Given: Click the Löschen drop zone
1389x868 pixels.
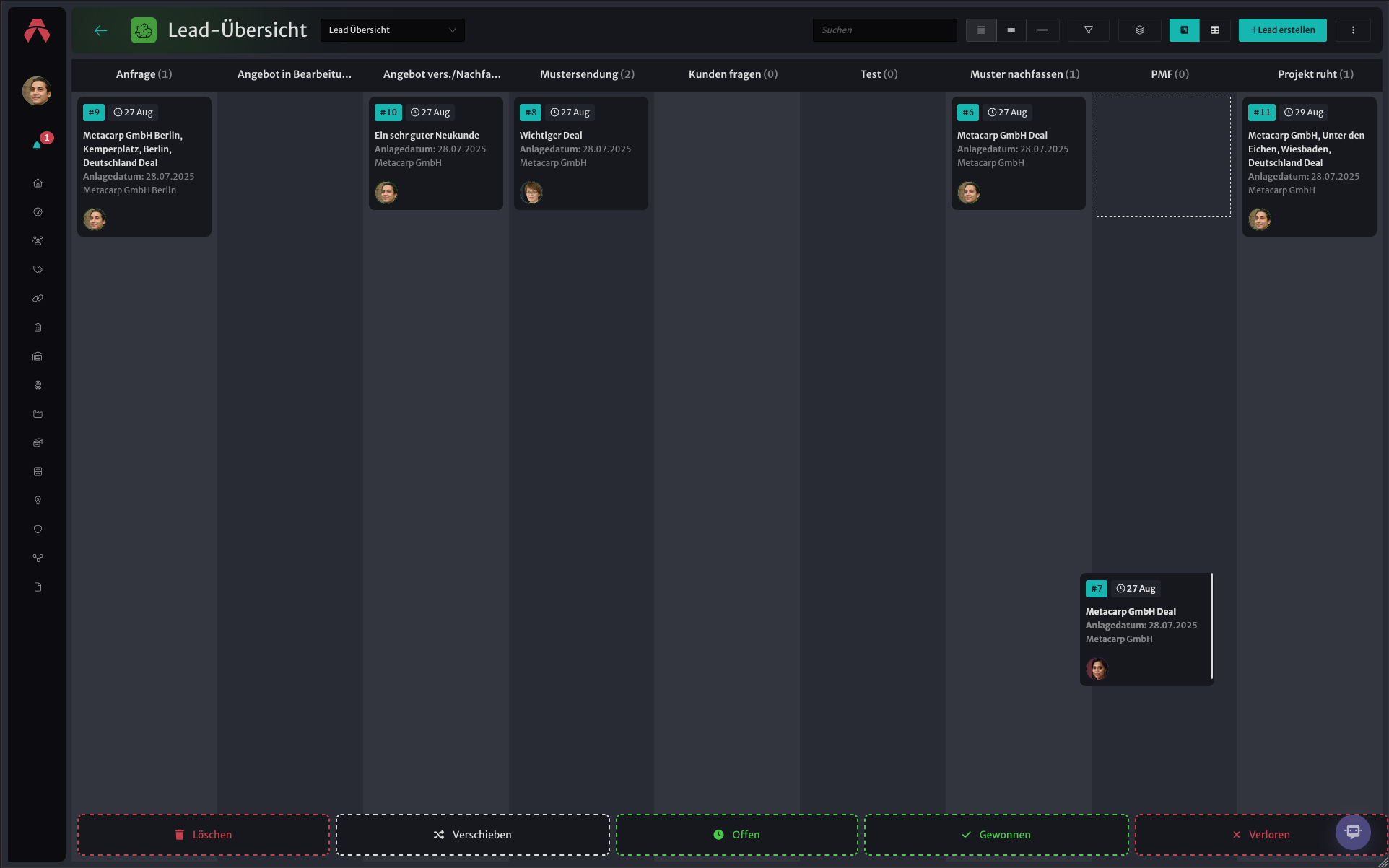Looking at the screenshot, I should pyautogui.click(x=204, y=835).
